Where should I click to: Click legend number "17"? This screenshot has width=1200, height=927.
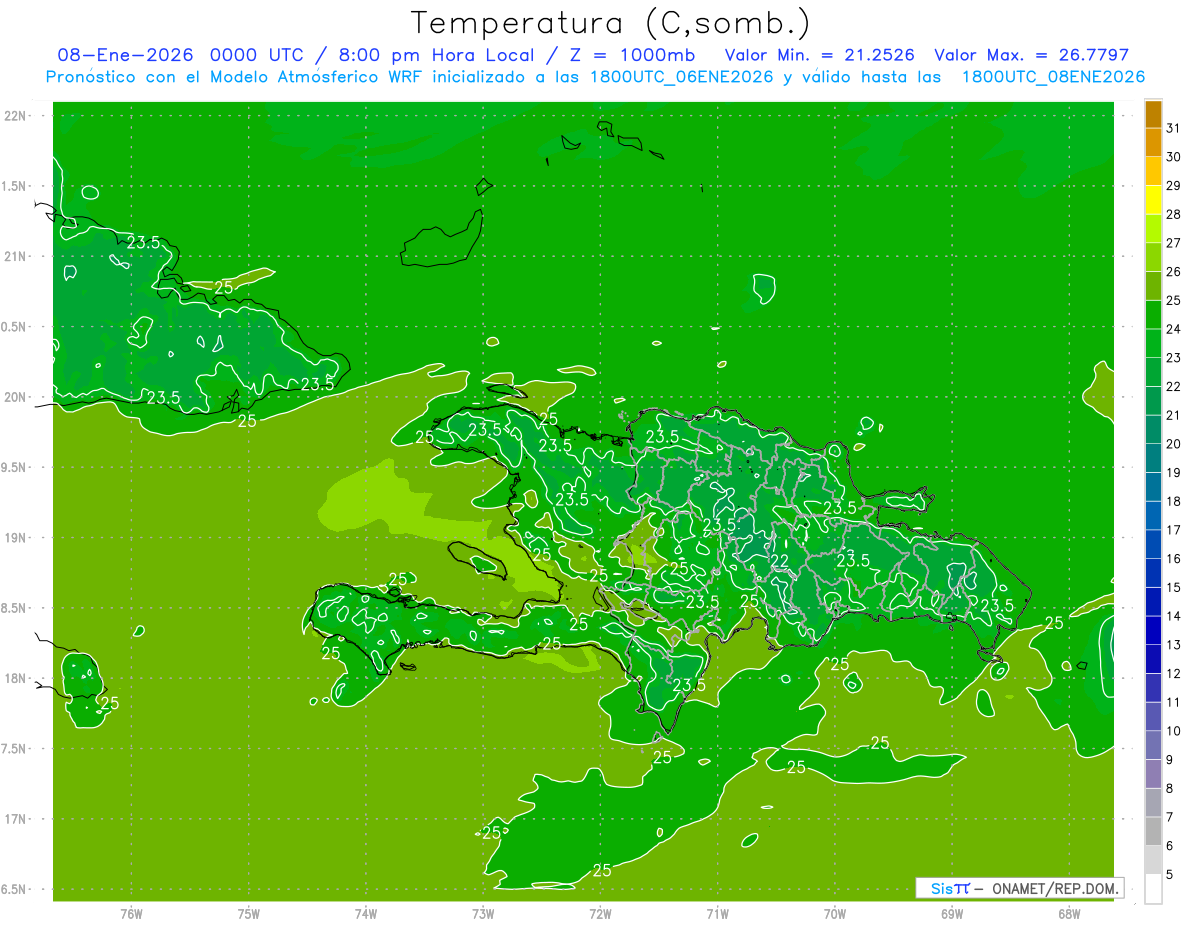coord(1173,530)
